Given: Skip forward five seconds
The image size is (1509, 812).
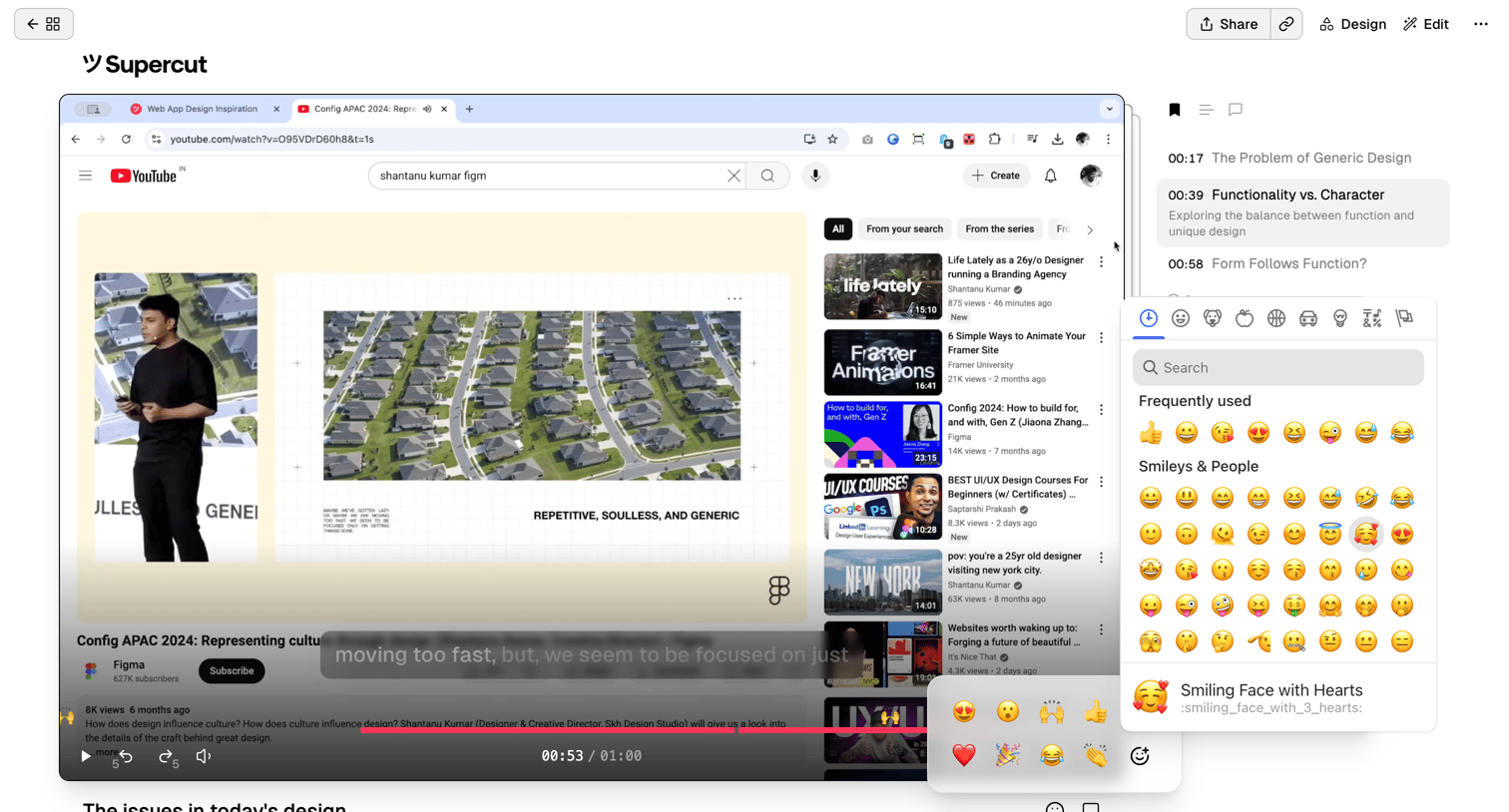Looking at the screenshot, I should pos(168,757).
